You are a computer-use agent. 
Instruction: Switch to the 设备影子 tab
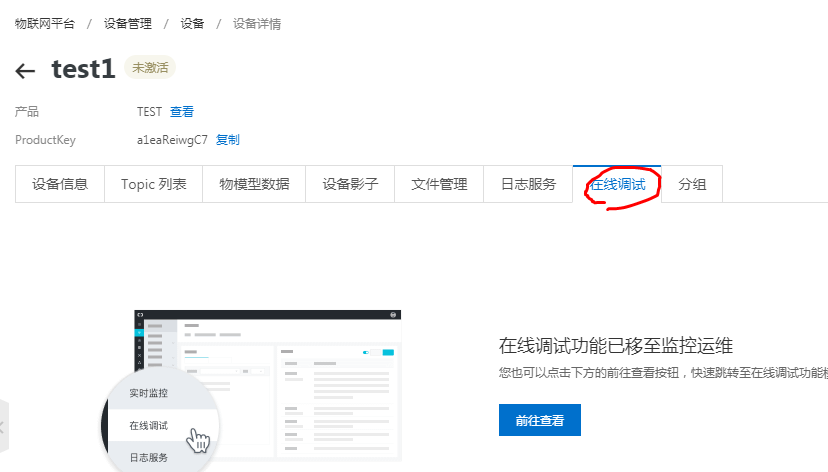click(x=350, y=184)
